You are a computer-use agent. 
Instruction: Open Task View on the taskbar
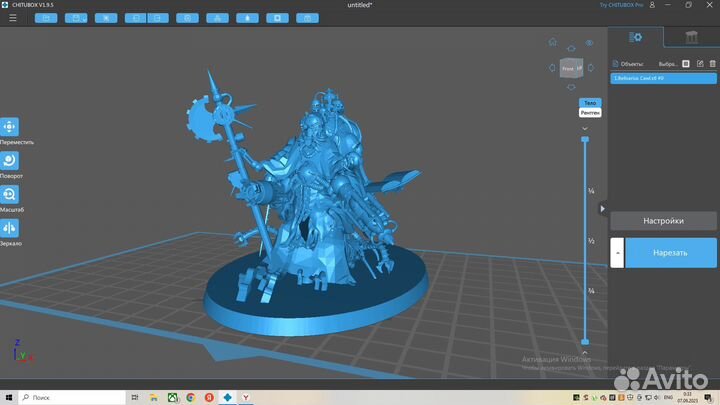(x=135, y=398)
